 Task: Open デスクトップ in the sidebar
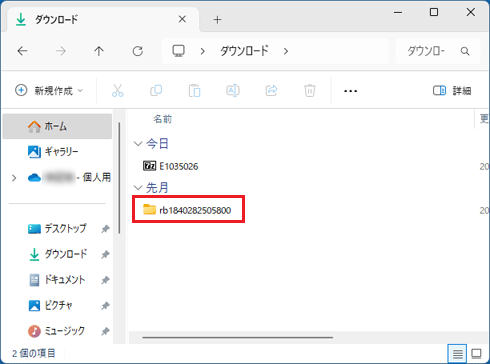pos(57,229)
